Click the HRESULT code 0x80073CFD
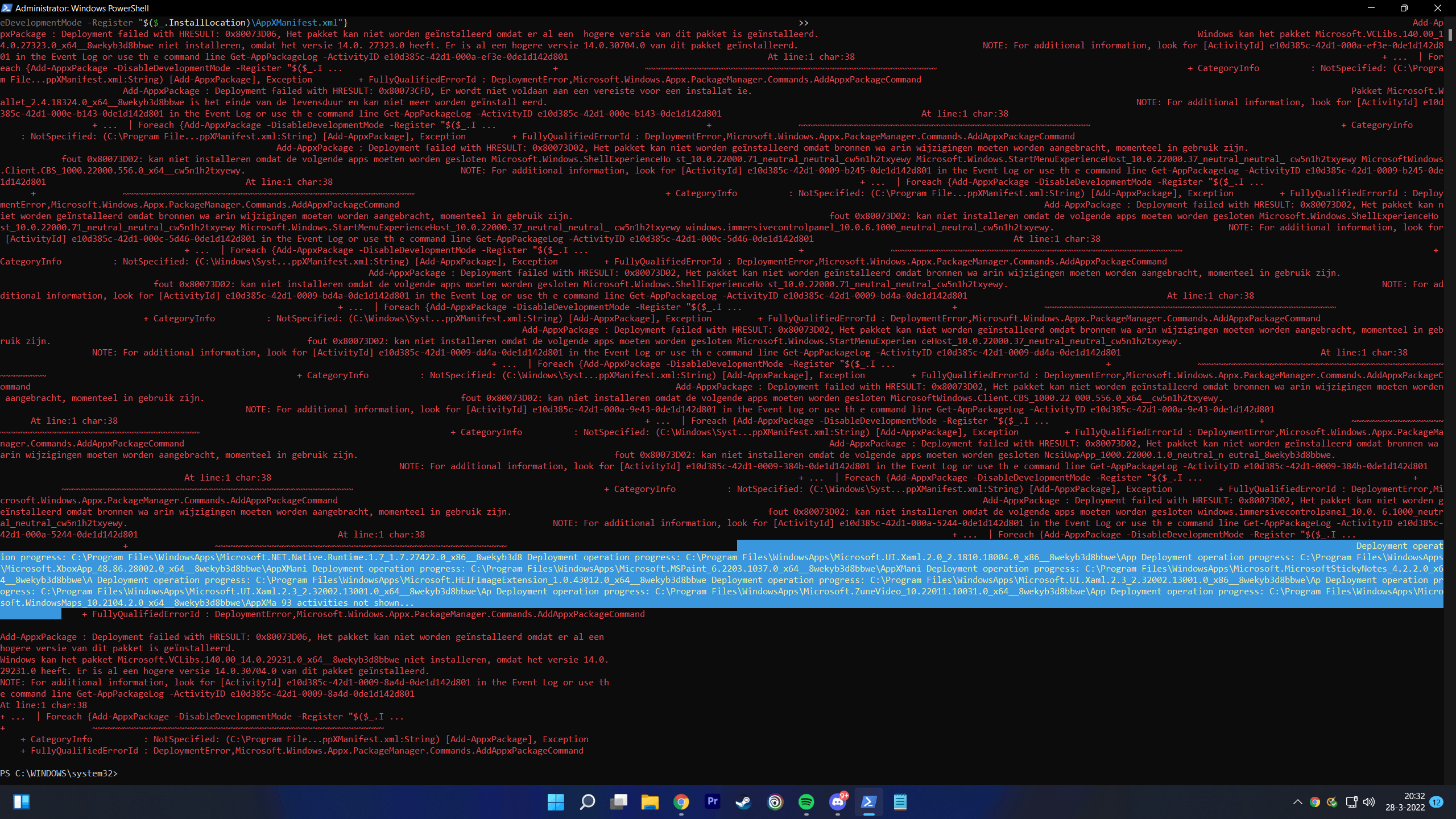This screenshot has width=1456, height=819. pos(404,91)
